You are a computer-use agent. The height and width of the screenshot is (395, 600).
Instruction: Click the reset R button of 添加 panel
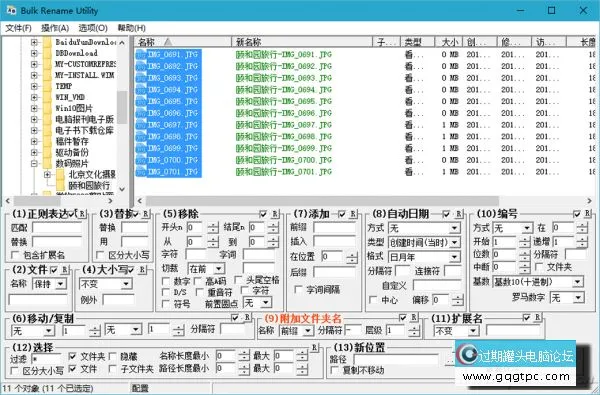coord(353,214)
